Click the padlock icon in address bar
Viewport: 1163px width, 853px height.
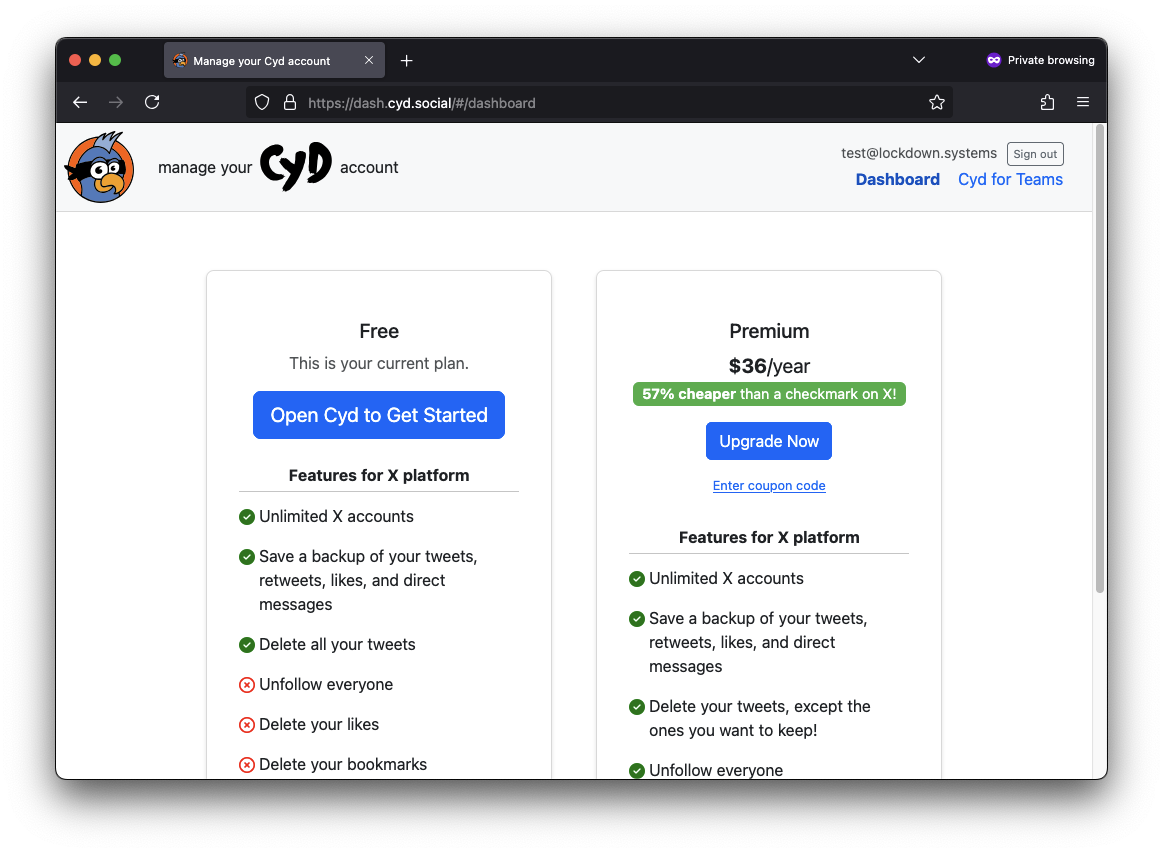(290, 102)
